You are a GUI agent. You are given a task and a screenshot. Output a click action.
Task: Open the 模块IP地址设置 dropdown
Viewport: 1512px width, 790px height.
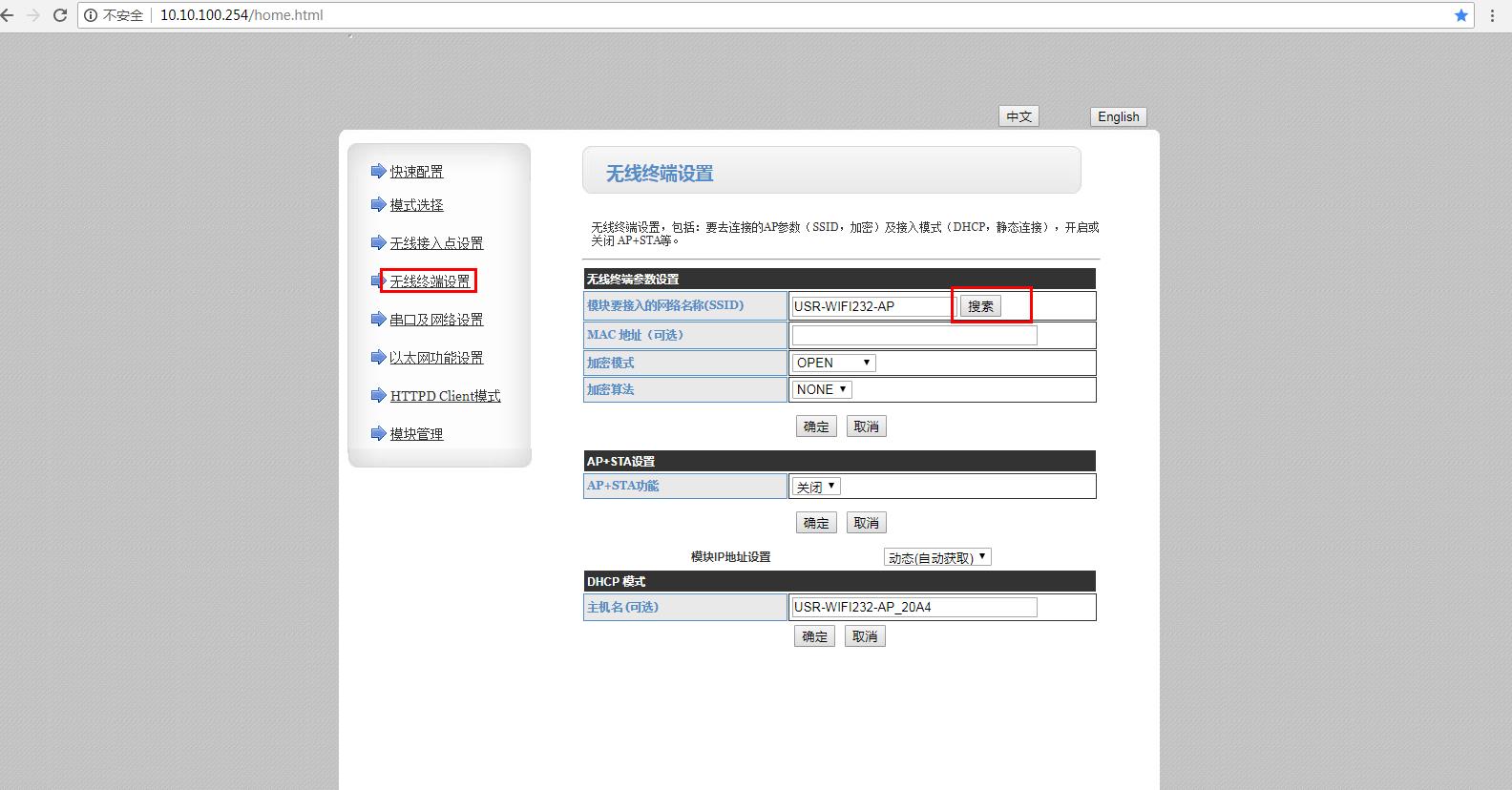click(936, 557)
